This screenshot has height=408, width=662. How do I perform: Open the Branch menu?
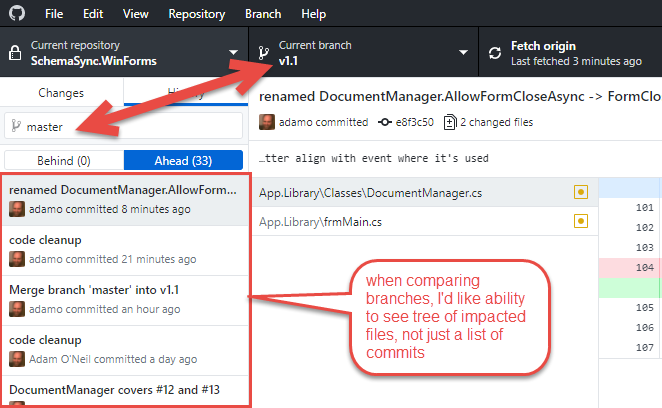tap(263, 14)
